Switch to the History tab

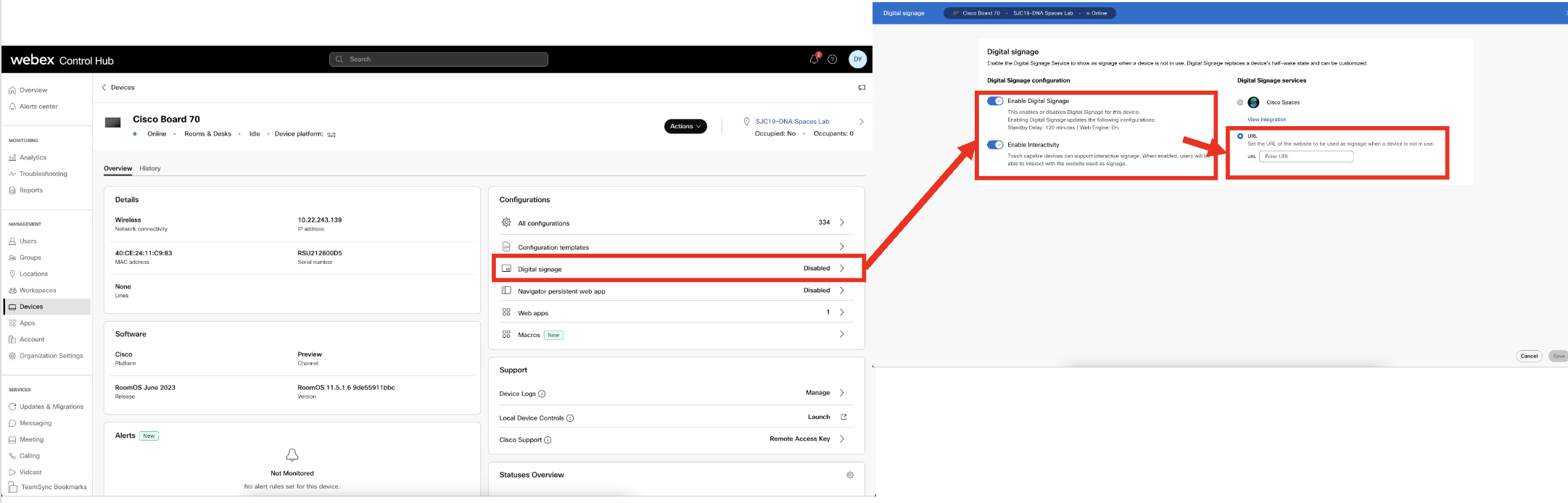coord(150,169)
